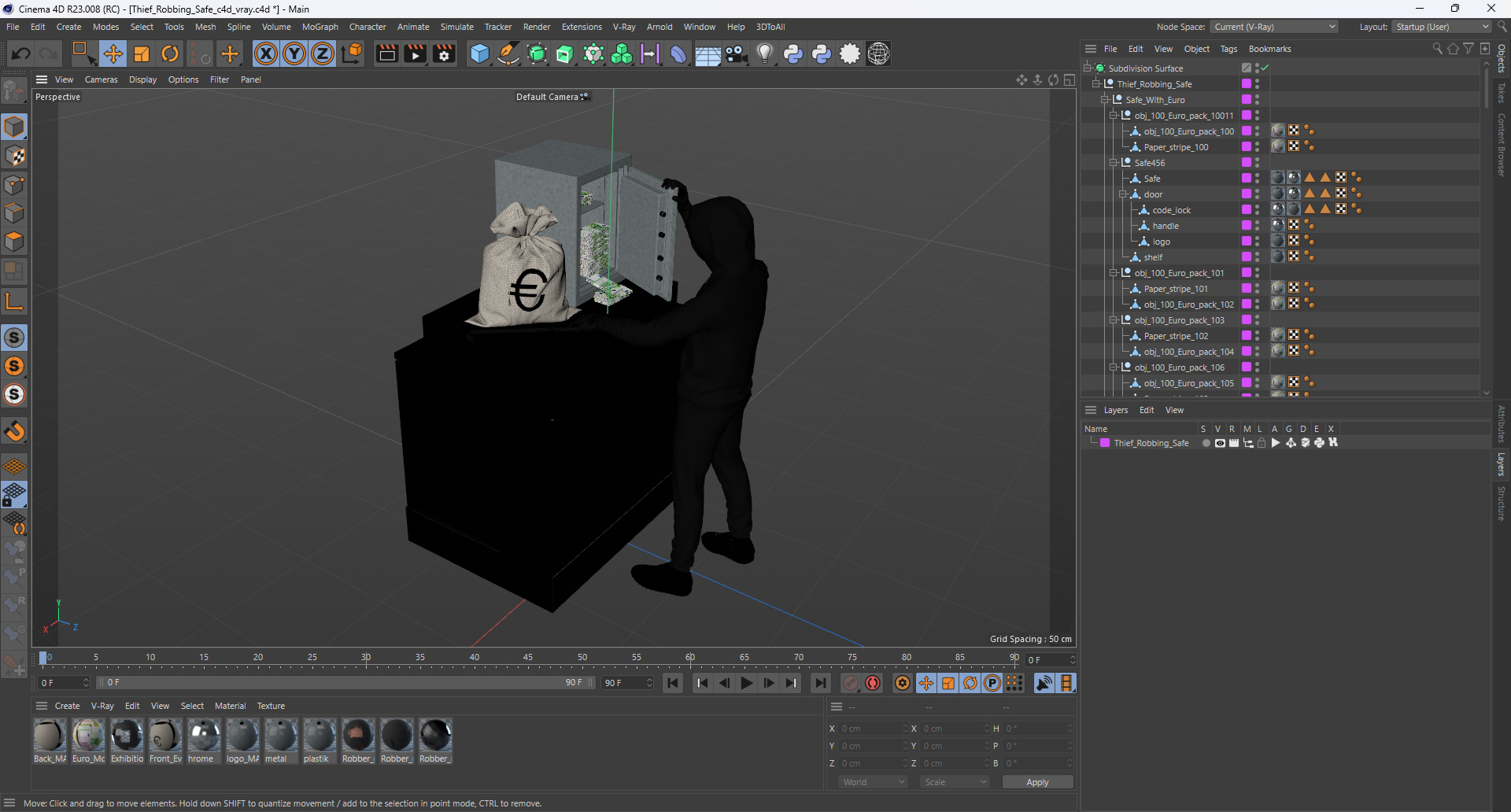Viewport: 1511px width, 812px height.
Task: Toggle layer render icon for Thief_Robbing_Safe
Action: (1234, 443)
